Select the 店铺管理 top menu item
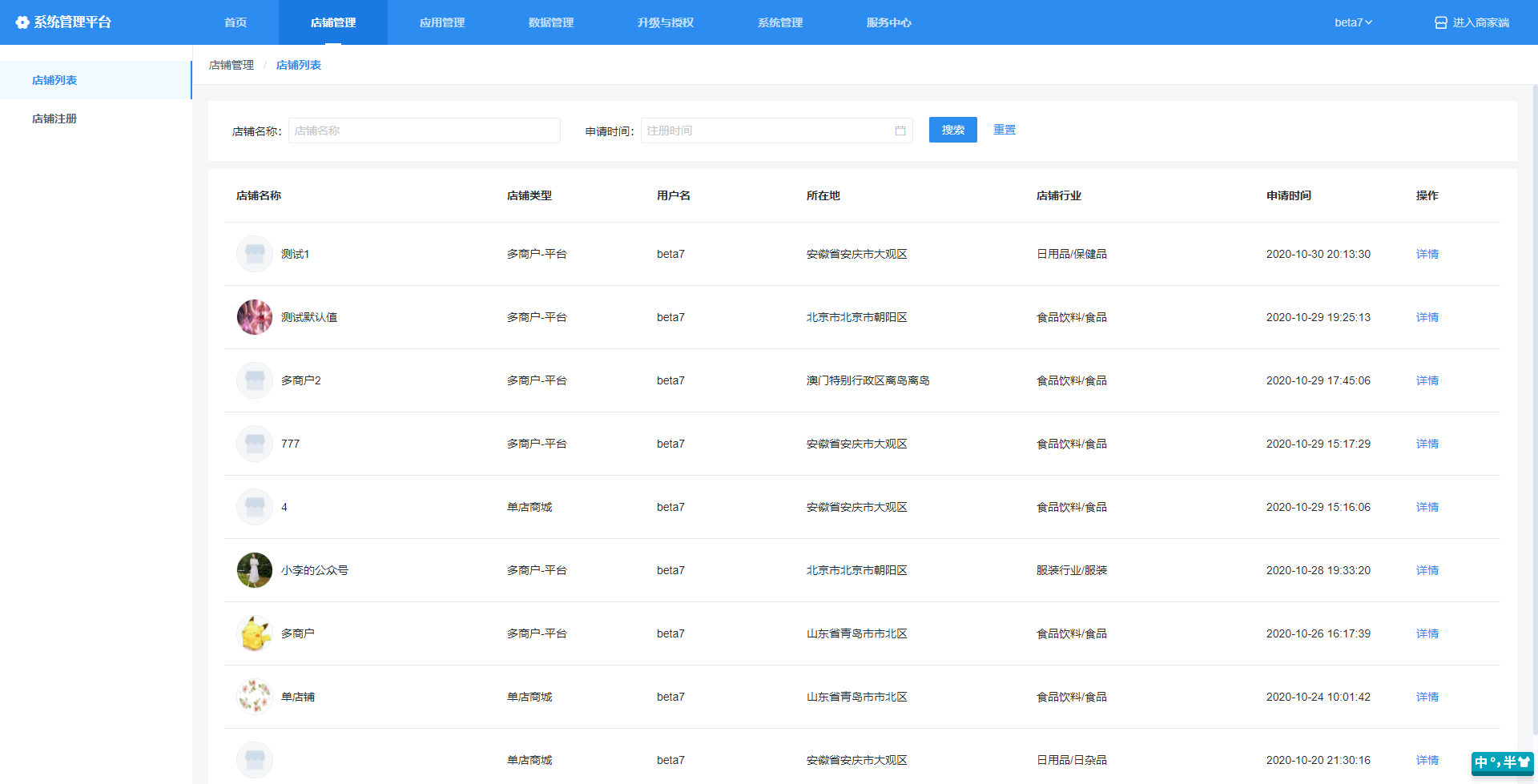The image size is (1538, 784). pyautogui.click(x=333, y=22)
